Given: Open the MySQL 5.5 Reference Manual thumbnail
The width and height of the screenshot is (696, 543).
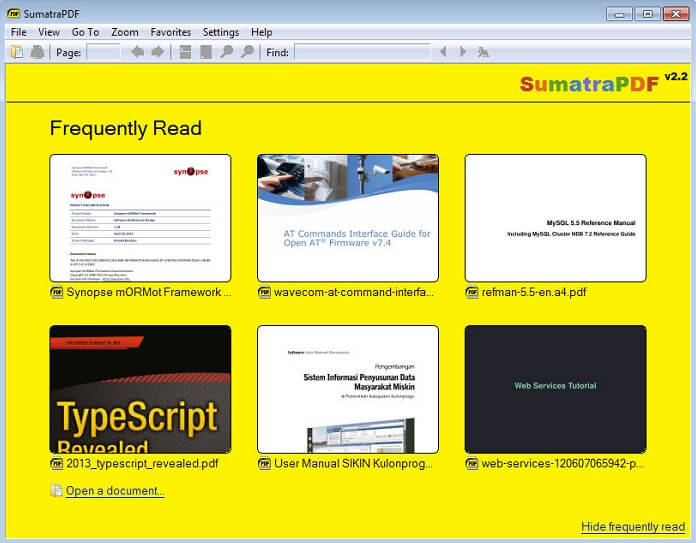Looking at the screenshot, I should [x=555, y=218].
